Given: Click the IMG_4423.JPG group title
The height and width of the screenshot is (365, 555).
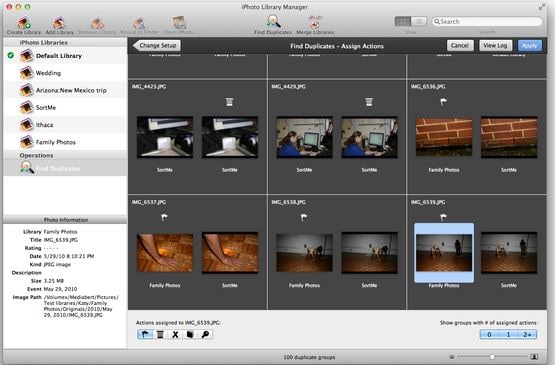Looking at the screenshot, I should pyautogui.click(x=149, y=86).
